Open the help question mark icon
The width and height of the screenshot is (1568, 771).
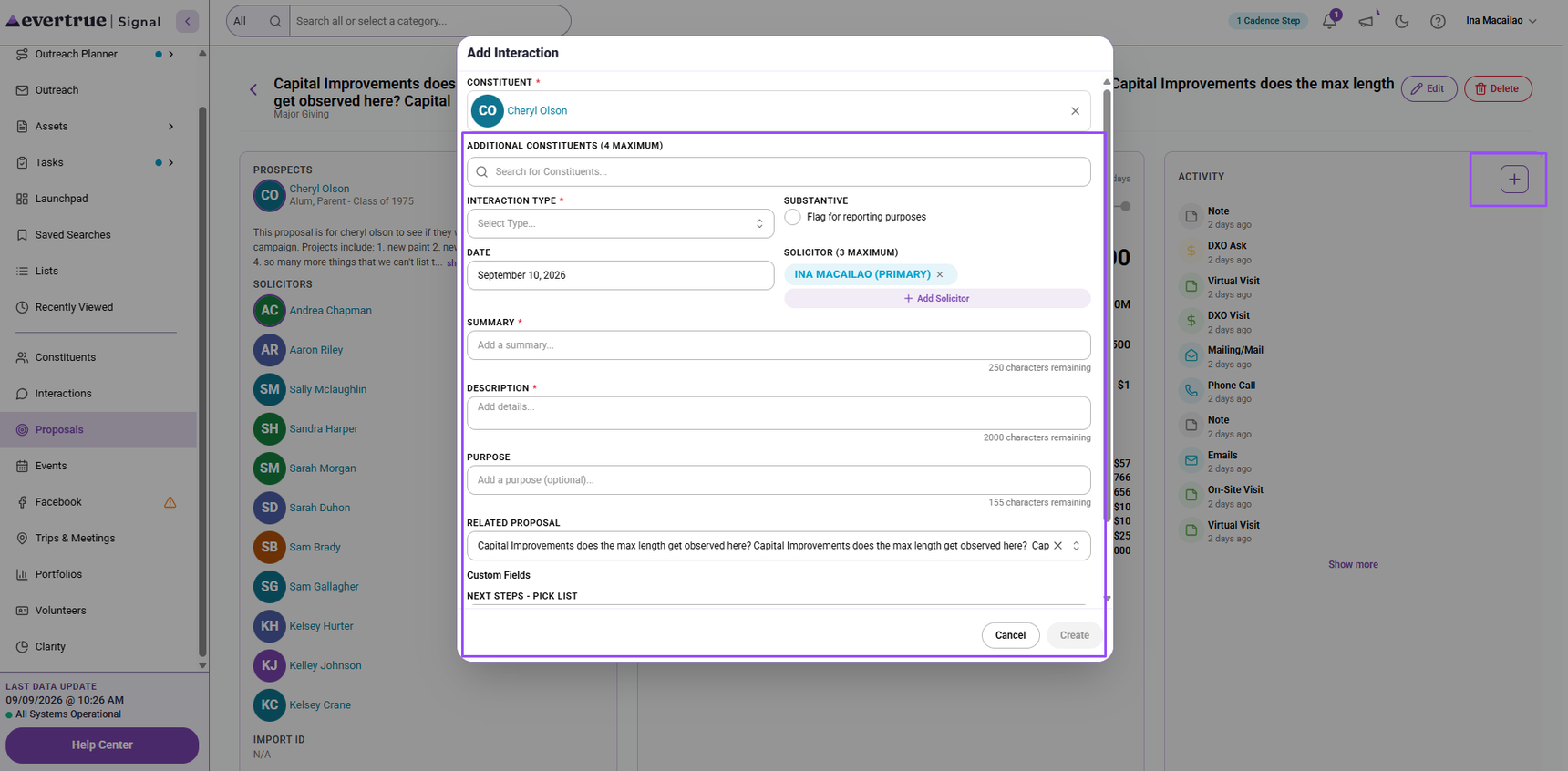point(1438,21)
